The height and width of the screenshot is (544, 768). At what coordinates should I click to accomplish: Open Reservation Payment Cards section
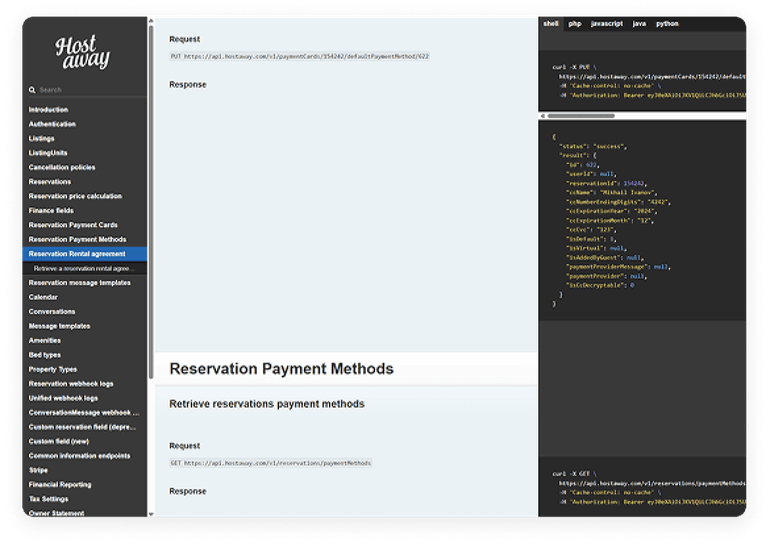73,225
